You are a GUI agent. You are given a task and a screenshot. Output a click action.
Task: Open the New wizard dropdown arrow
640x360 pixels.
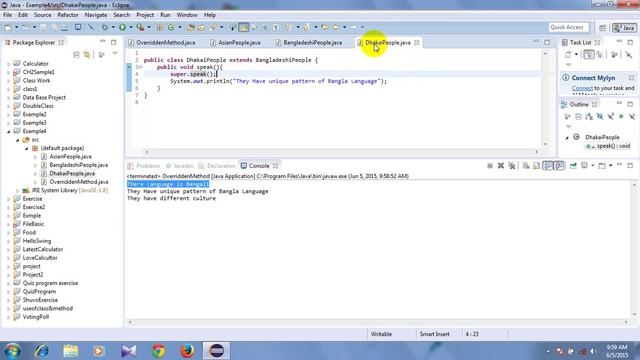[16, 27]
